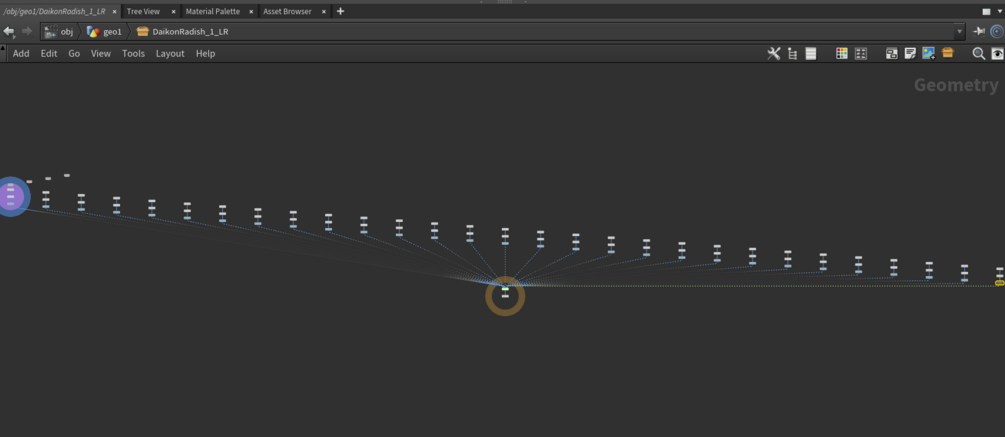Image resolution: width=1005 pixels, height=437 pixels.
Task: Close the Material Palette tab
Action: click(x=250, y=12)
